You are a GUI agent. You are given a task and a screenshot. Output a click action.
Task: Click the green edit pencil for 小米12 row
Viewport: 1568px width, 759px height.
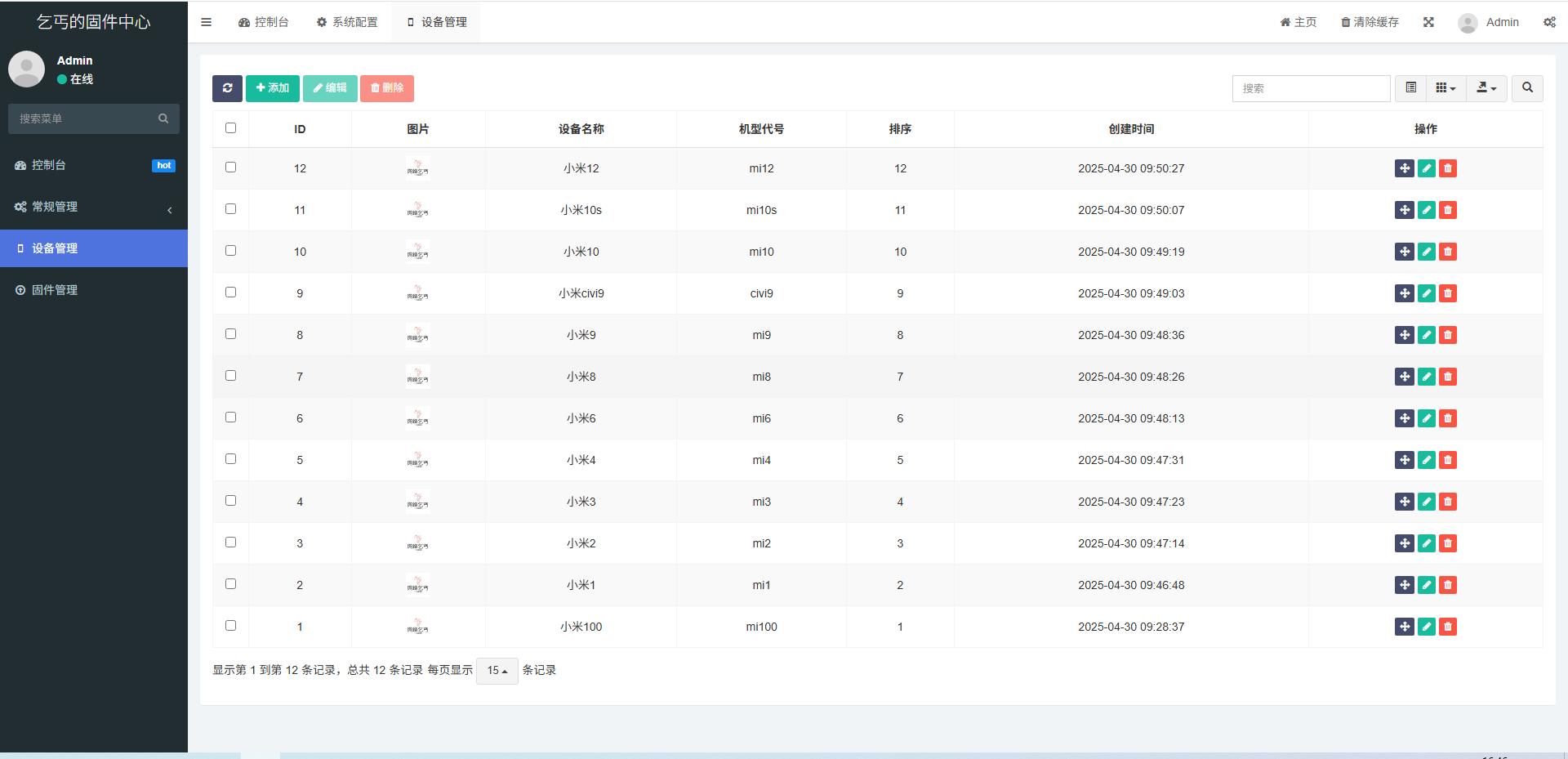coord(1426,168)
